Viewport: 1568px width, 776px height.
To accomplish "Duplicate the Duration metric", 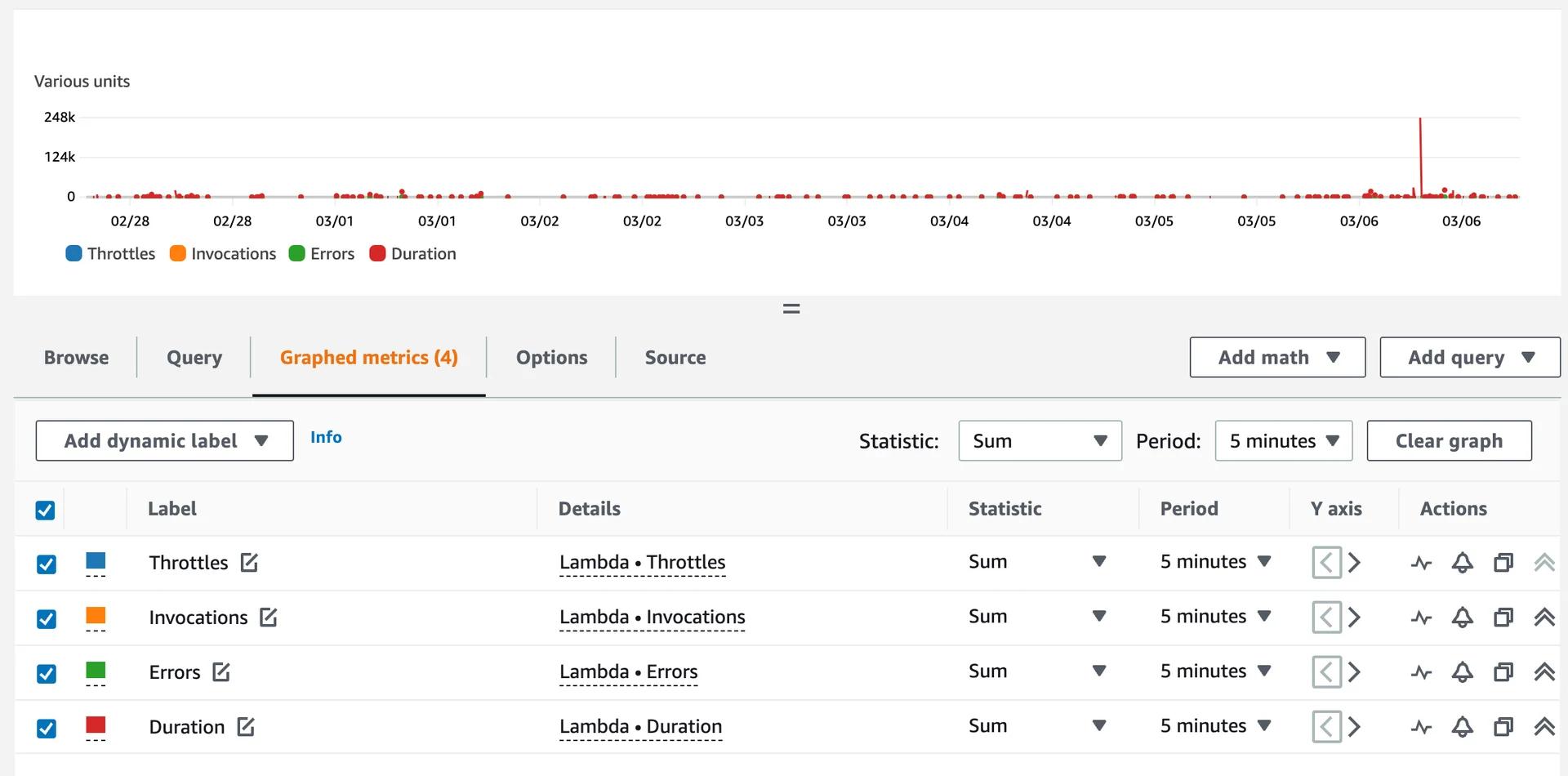I will 1503,726.
